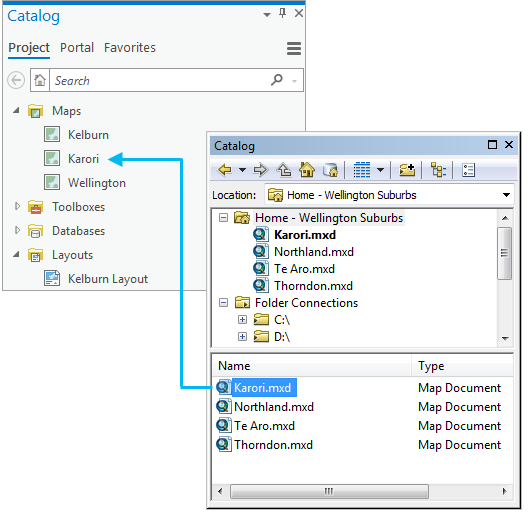This screenshot has width=528, height=517.
Task: Click the Karori.mxd icon in contents list
Action: pos(224,387)
